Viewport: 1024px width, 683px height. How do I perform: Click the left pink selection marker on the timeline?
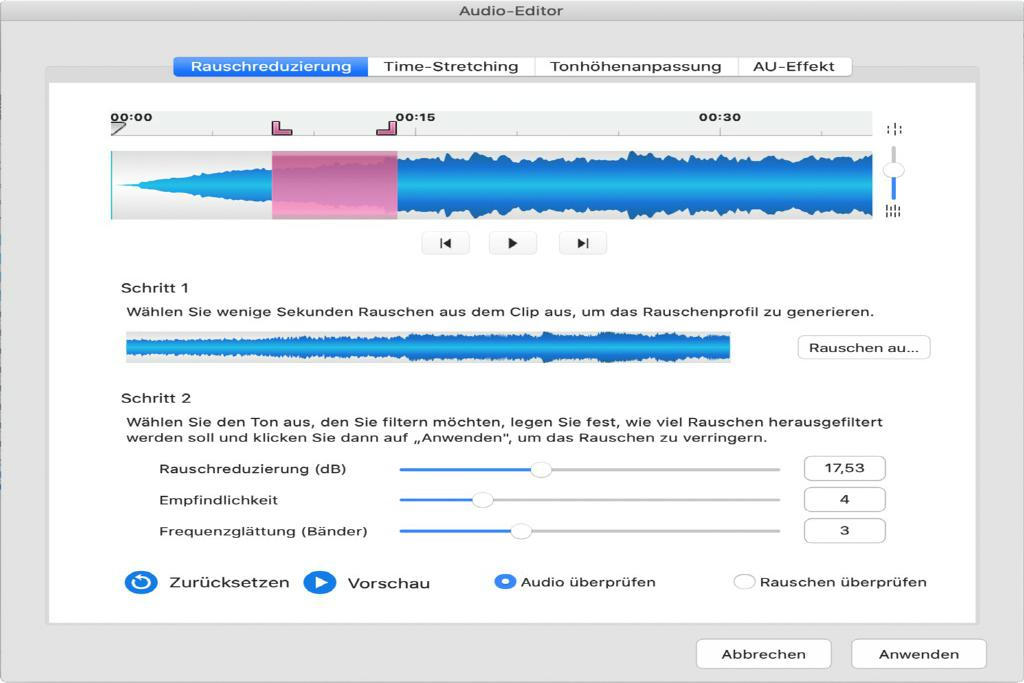[x=280, y=128]
